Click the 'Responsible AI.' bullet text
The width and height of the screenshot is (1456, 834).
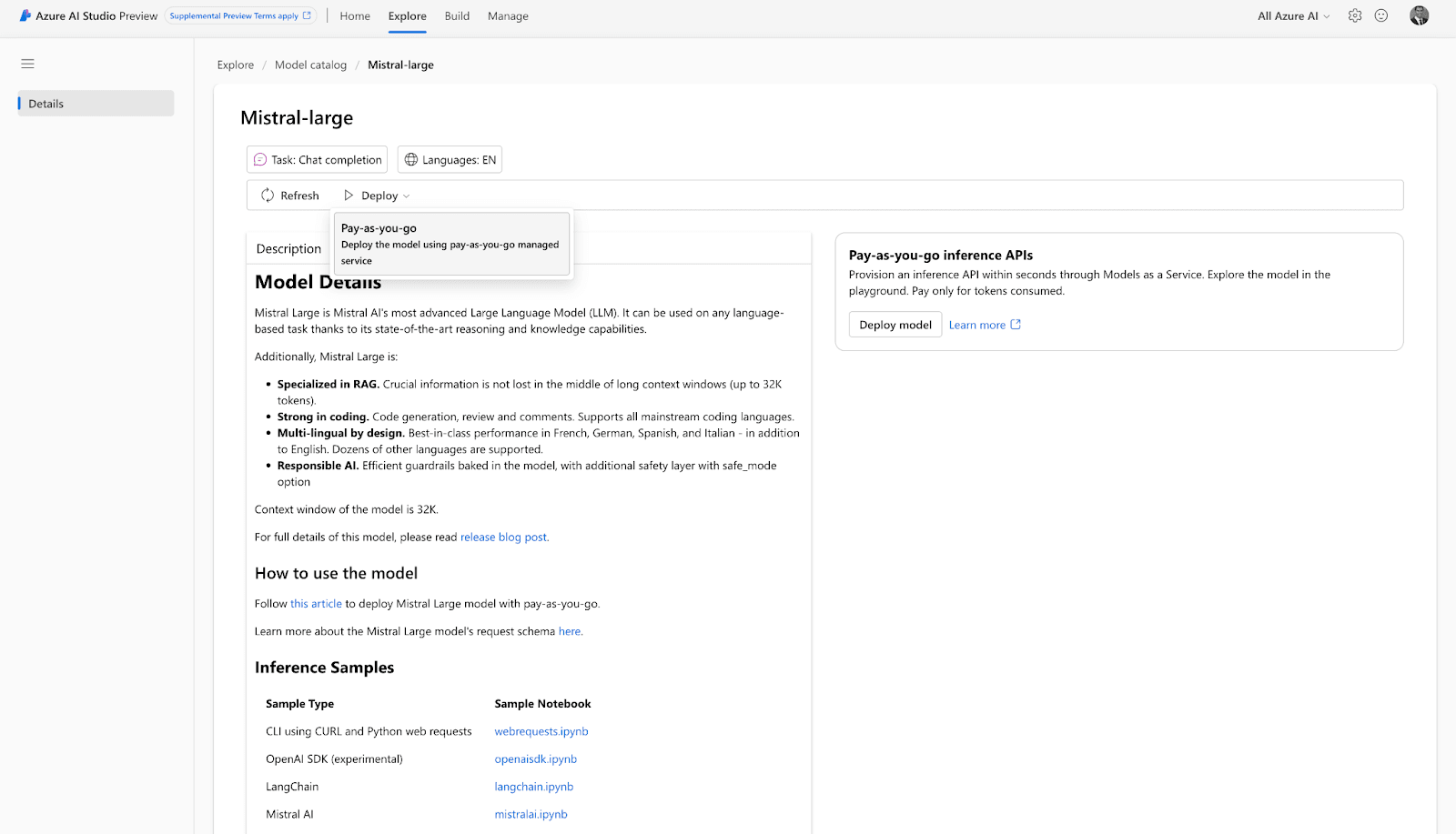click(x=318, y=466)
